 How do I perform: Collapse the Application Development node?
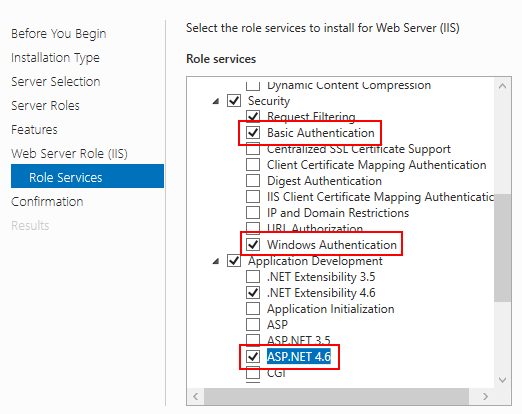[x=216, y=261]
